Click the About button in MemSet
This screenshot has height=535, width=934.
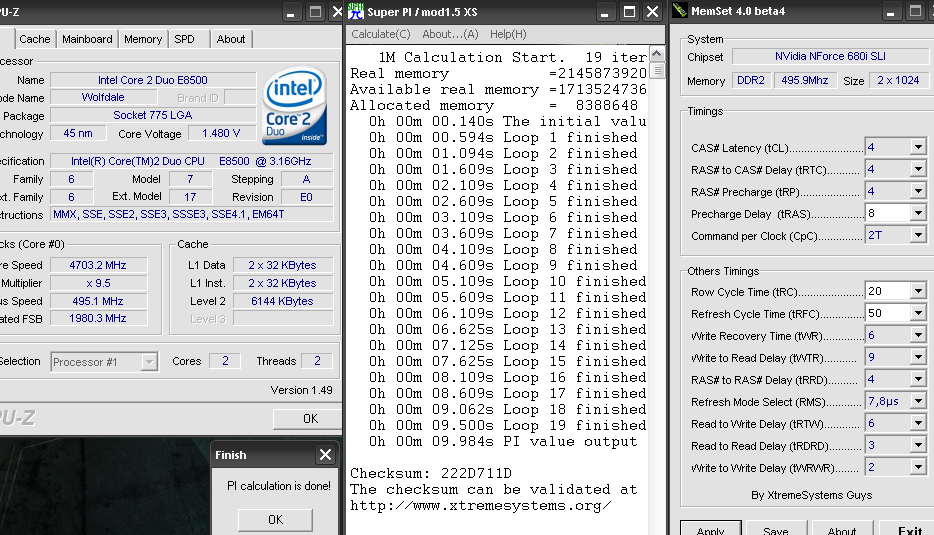842,529
